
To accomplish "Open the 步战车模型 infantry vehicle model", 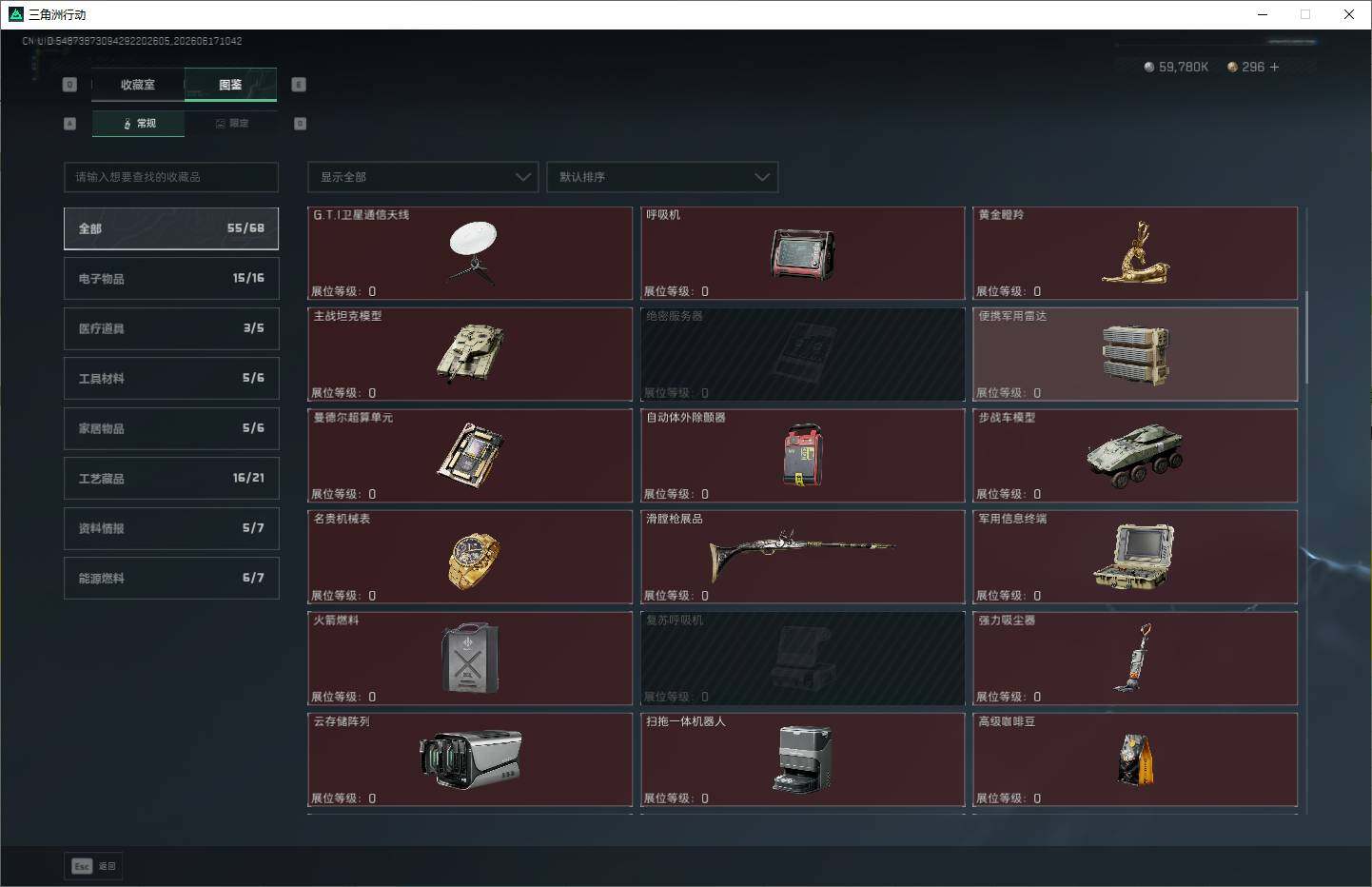I will coord(1135,456).
